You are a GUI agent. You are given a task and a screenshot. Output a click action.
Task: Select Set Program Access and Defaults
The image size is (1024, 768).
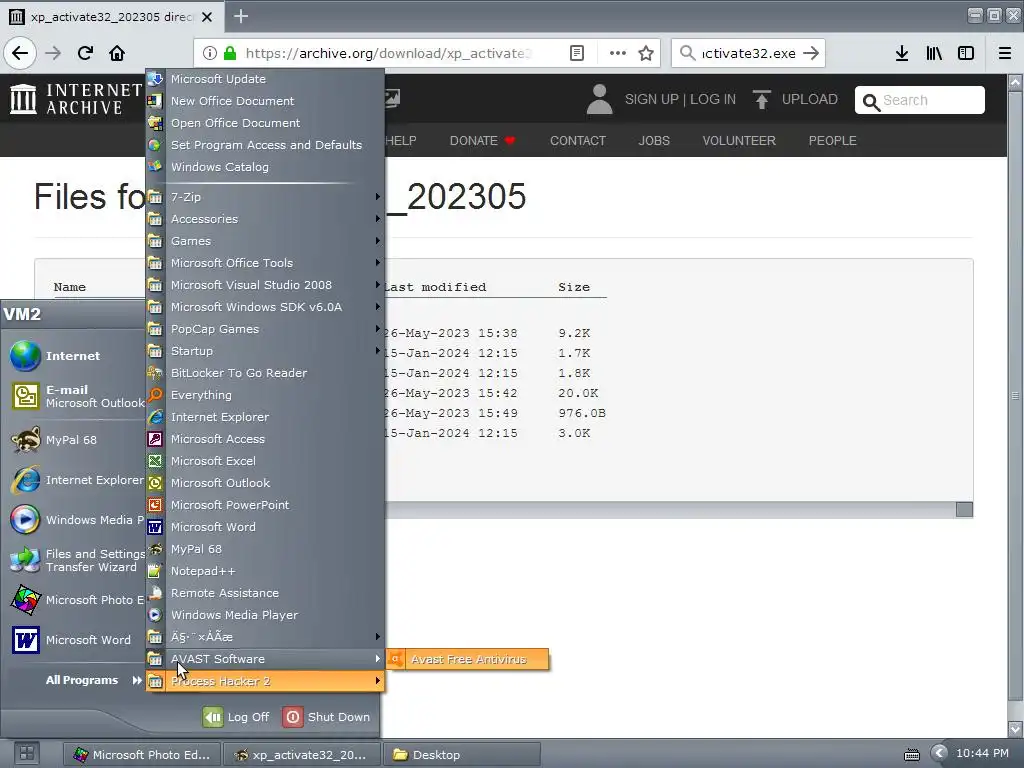click(x=264, y=145)
